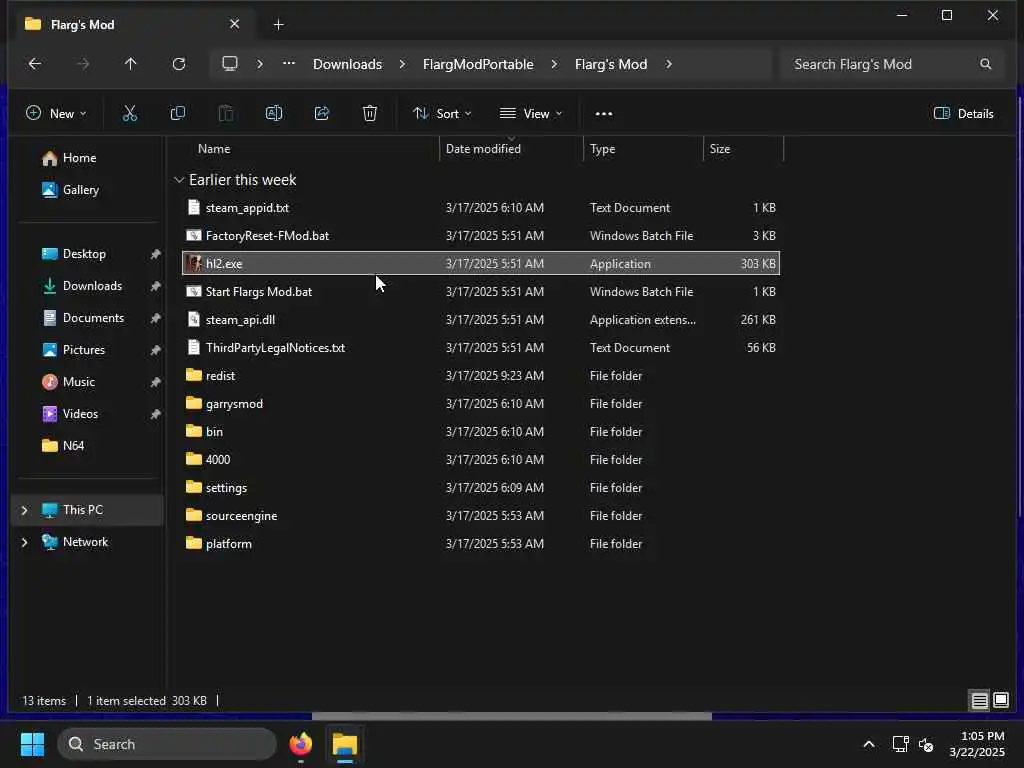The width and height of the screenshot is (1024, 768).
Task: Select steam_appid.txt file
Action: tap(481, 208)
